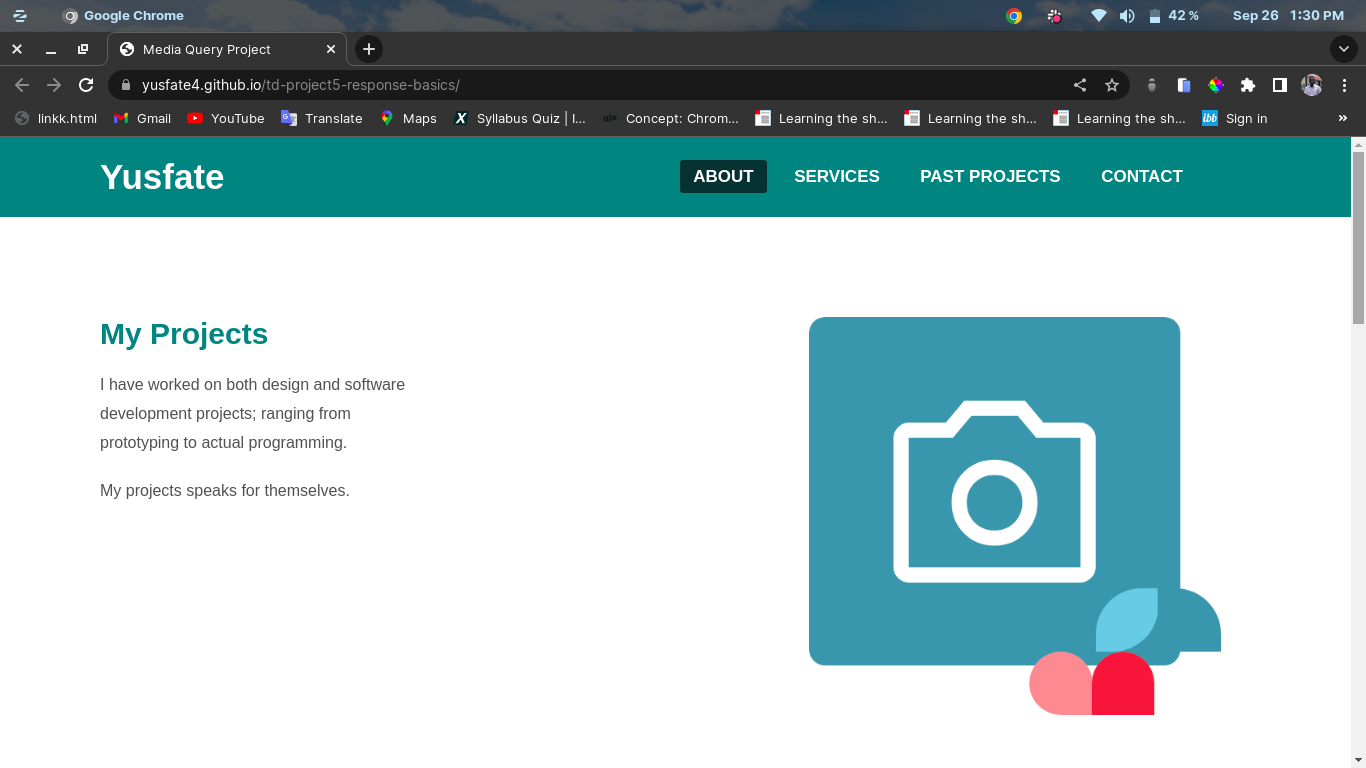
Task: Go to the CONTACT nav item
Action: pos(1142,176)
